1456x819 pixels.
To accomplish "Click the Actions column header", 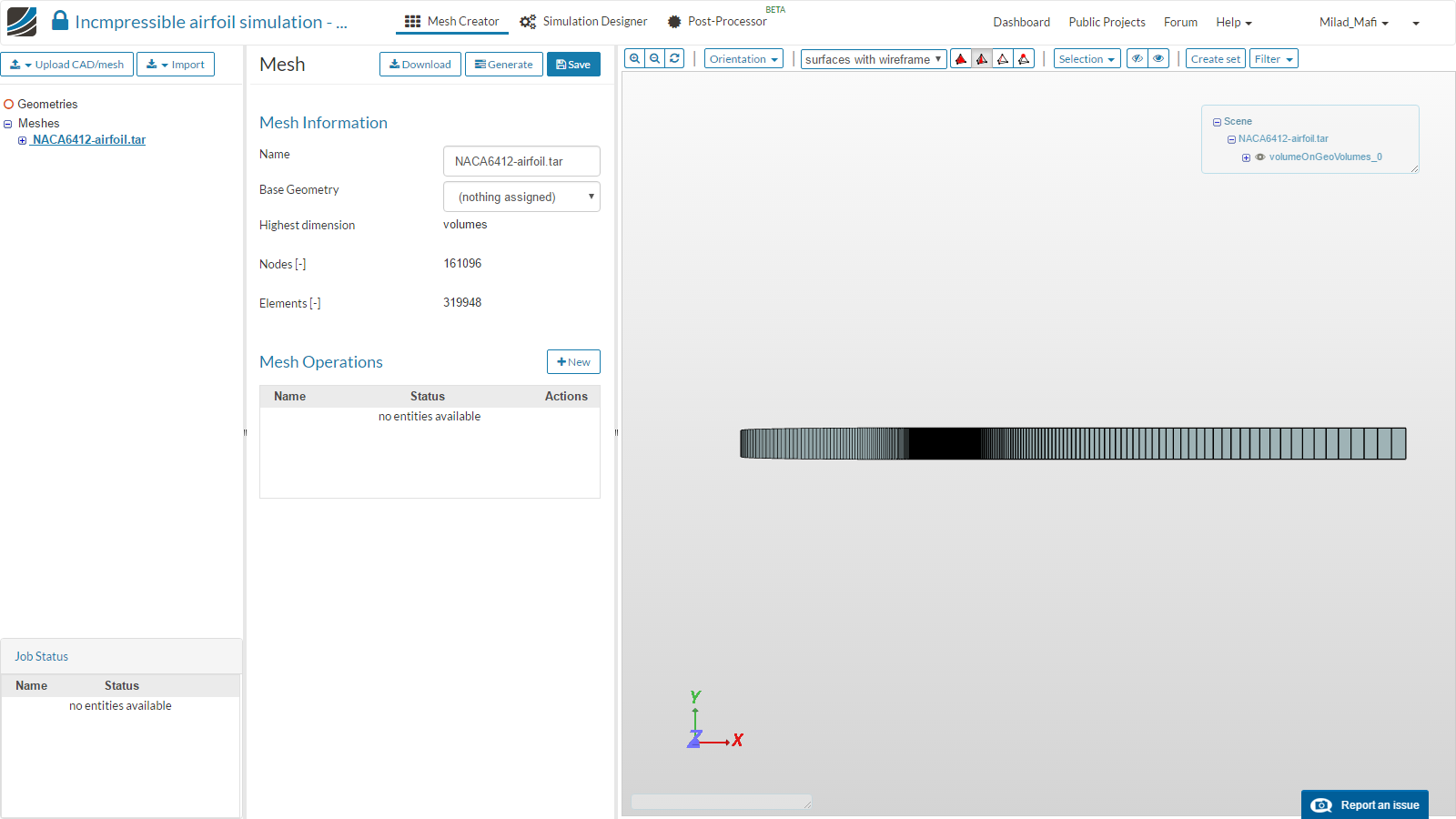I will (x=566, y=397).
